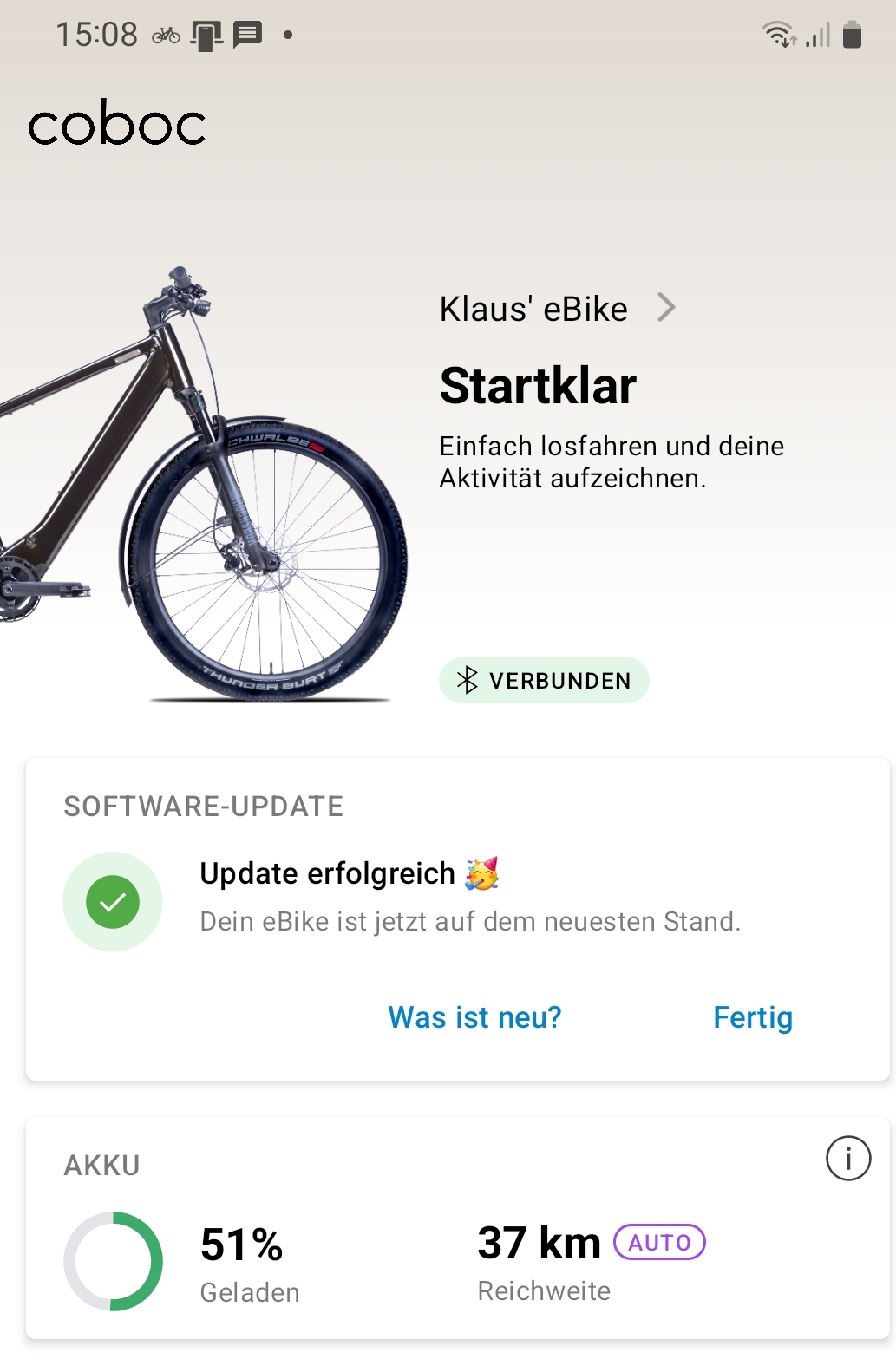This screenshot has width=896, height=1359.
Task: Open the AKKU section header
Action: (x=102, y=1166)
